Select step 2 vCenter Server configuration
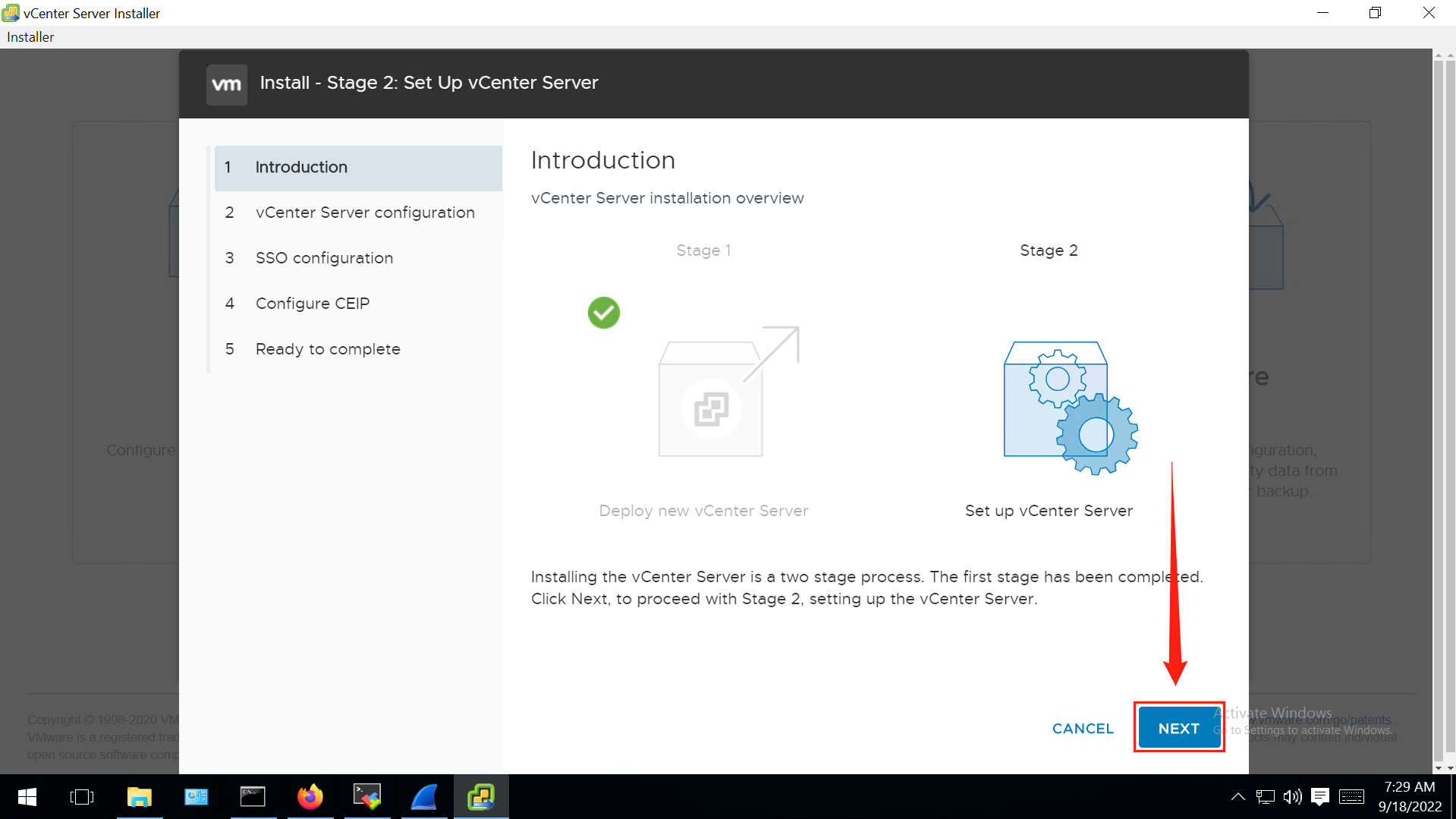Image resolution: width=1456 pixels, height=819 pixels. 358,213
